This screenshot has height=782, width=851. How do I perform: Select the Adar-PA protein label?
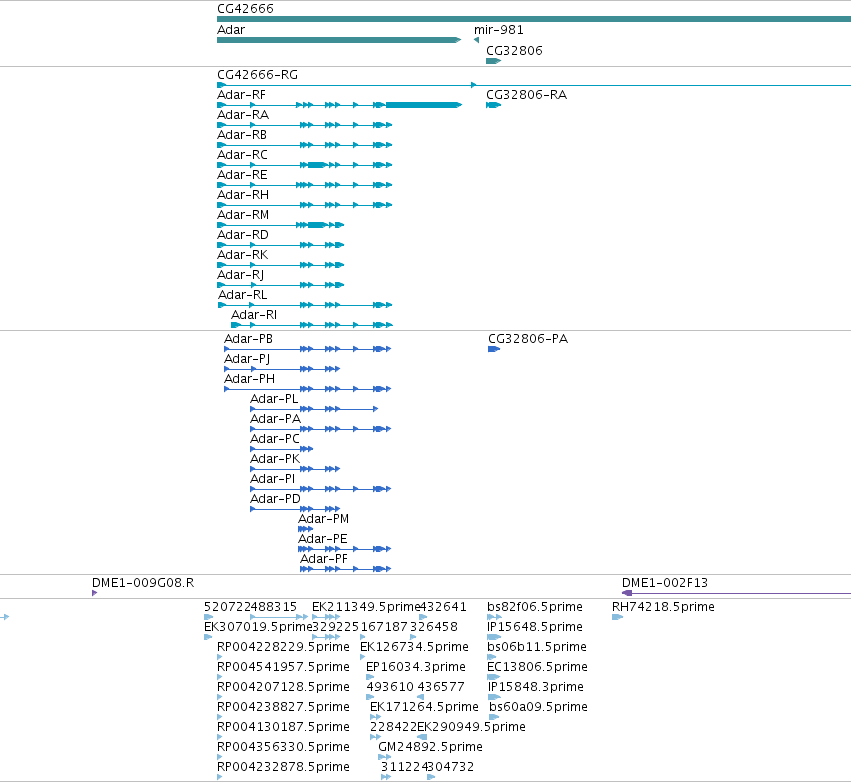(275, 419)
